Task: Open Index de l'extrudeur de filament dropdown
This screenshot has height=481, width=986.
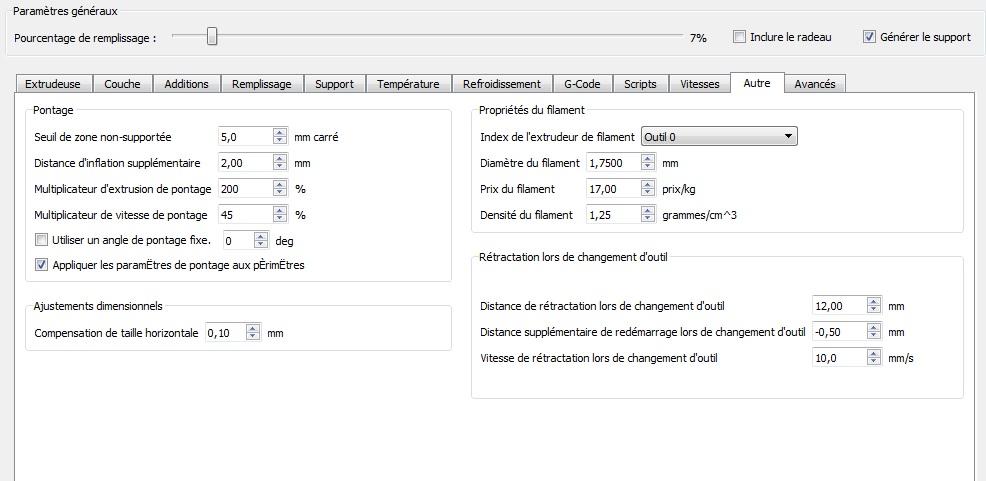Action: click(x=719, y=136)
